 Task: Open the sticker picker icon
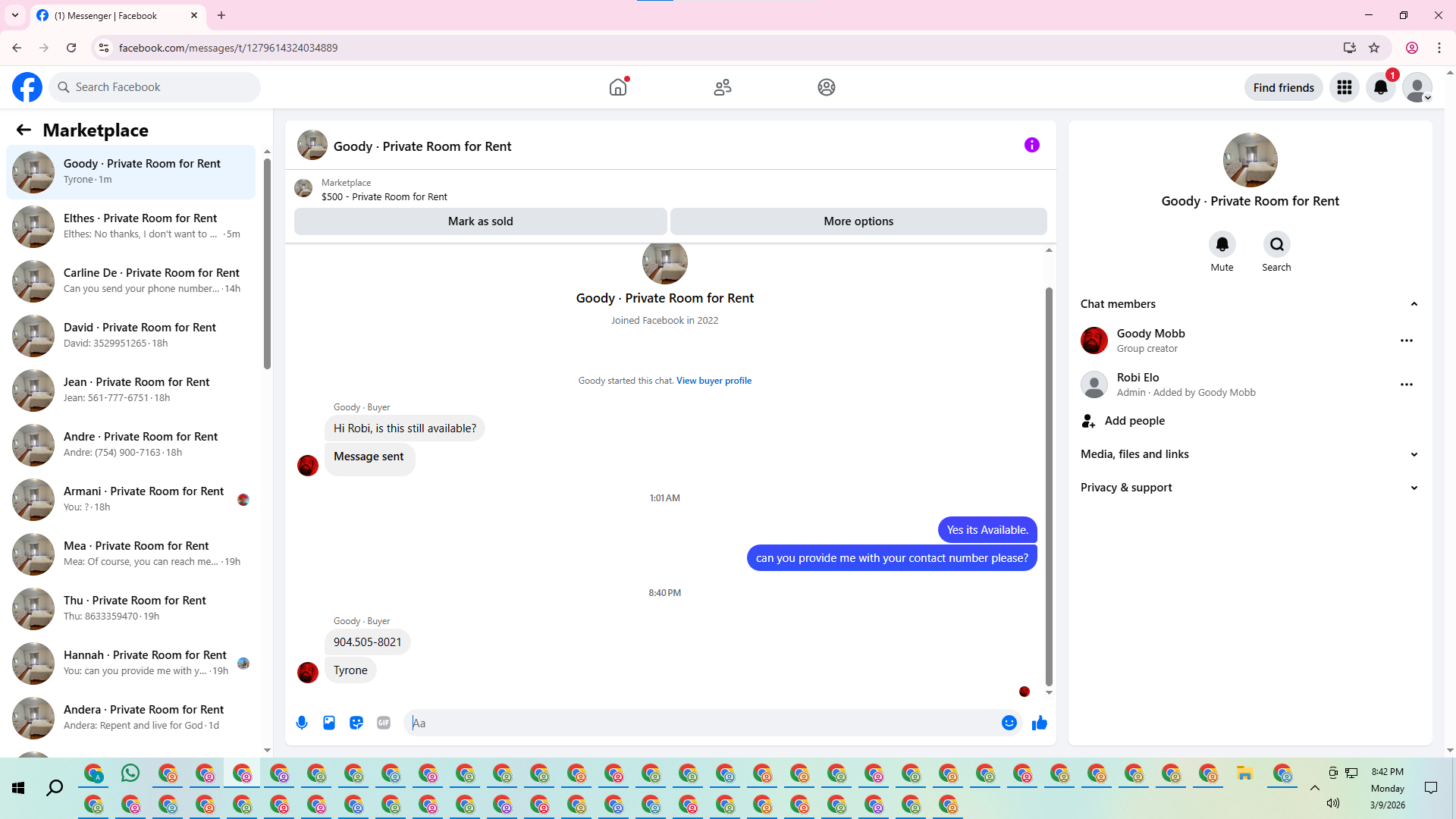(x=356, y=723)
